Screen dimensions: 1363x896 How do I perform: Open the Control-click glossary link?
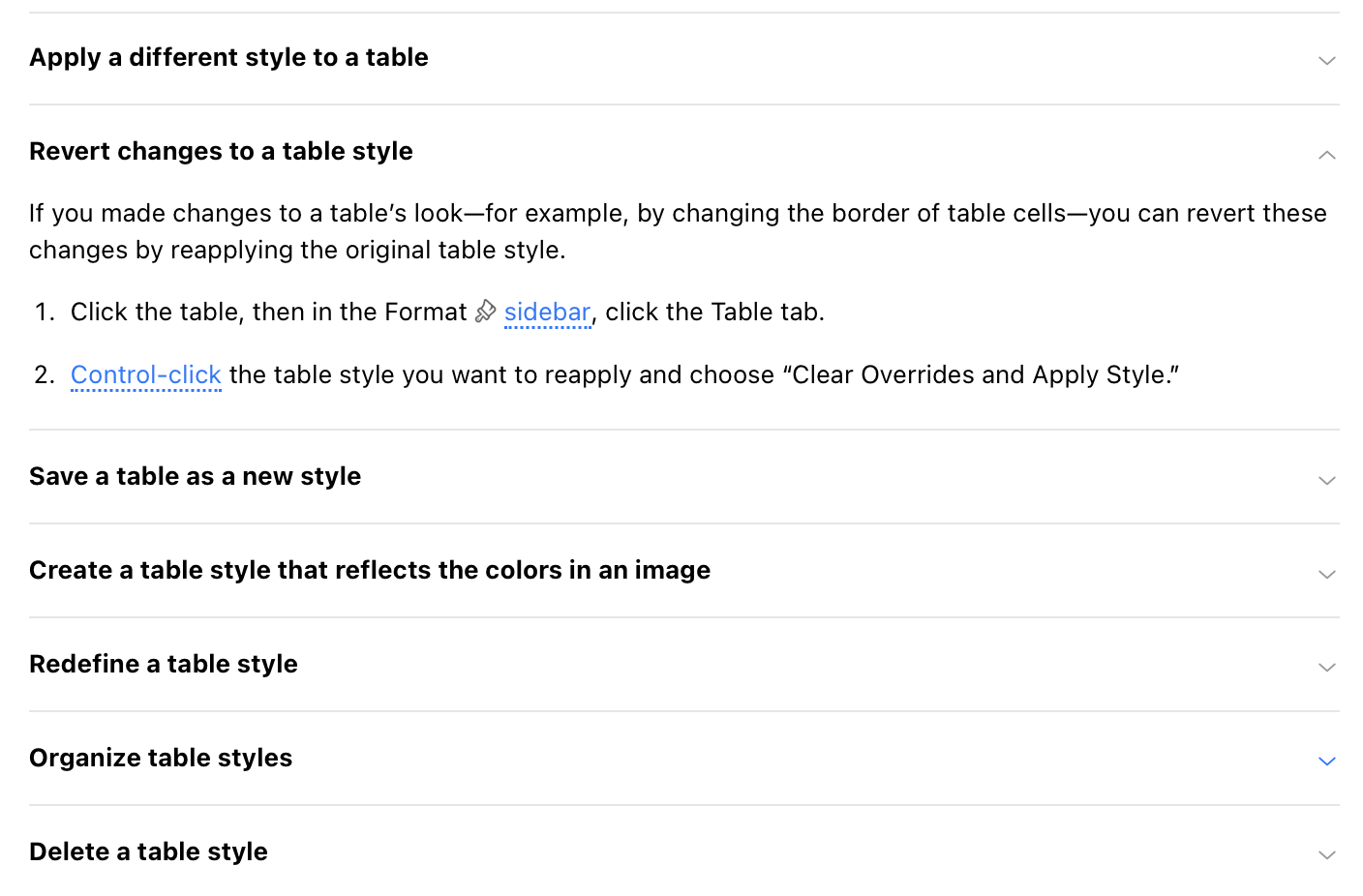point(146,375)
